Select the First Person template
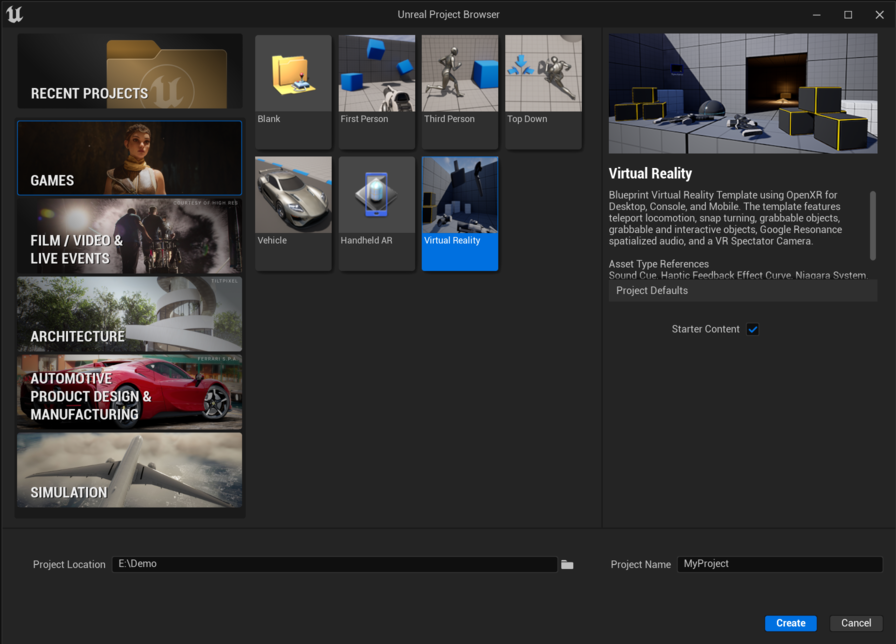 click(x=376, y=90)
